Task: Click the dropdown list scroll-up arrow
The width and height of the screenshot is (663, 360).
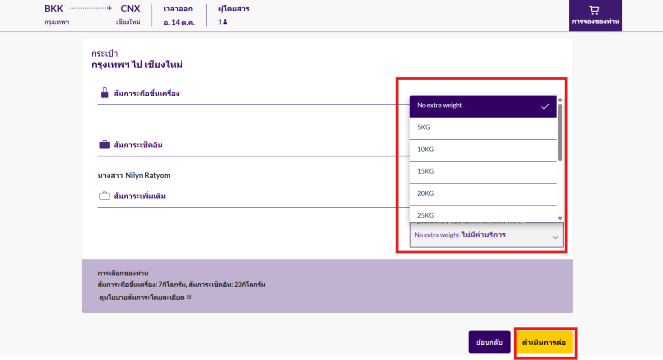Action: [x=560, y=99]
